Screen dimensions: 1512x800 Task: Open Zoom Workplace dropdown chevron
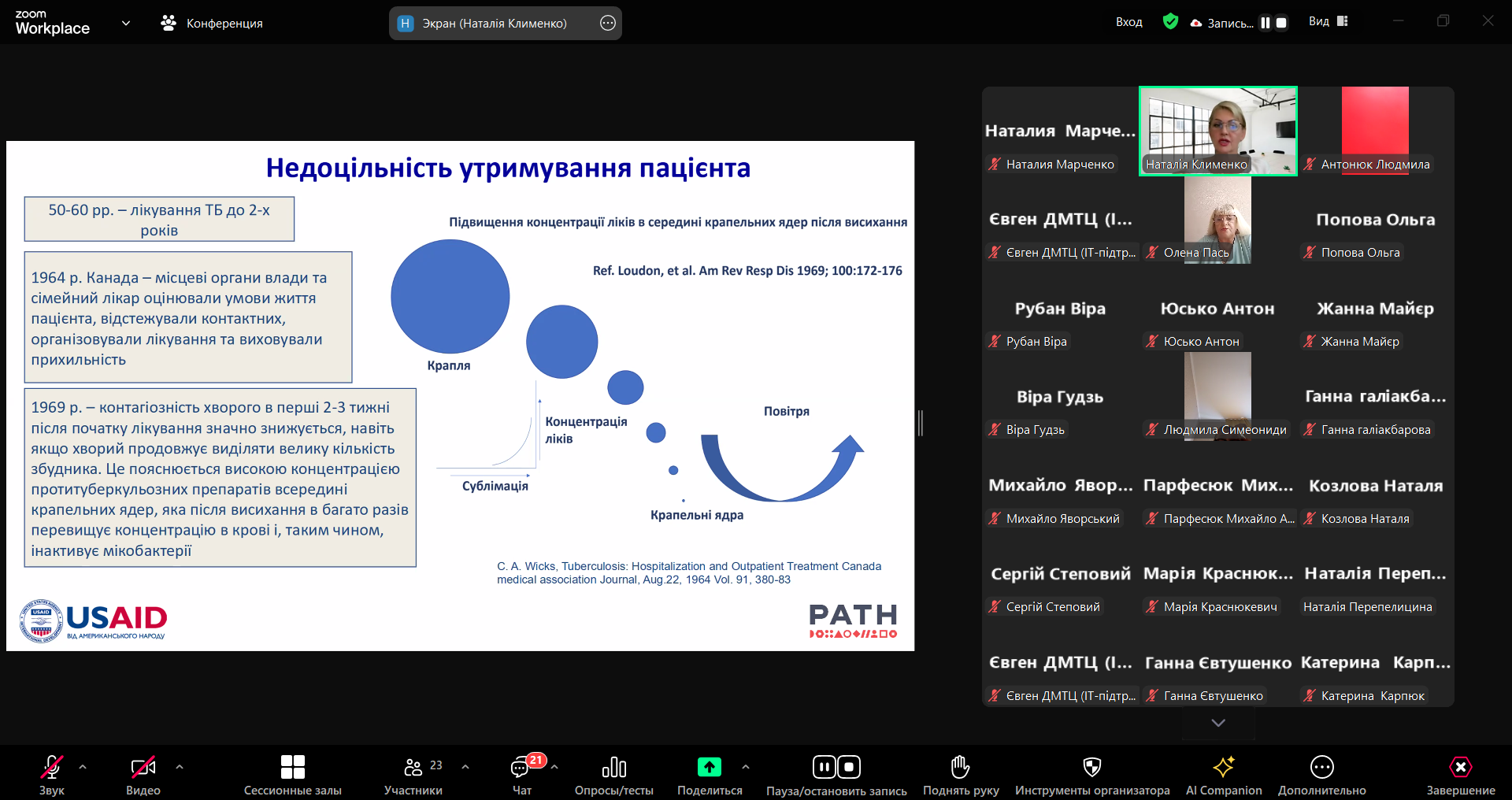pos(126,24)
